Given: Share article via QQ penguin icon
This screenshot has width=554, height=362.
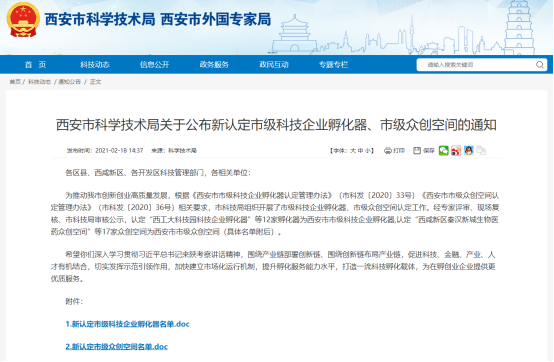Looking at the screenshot, I should (468, 151).
